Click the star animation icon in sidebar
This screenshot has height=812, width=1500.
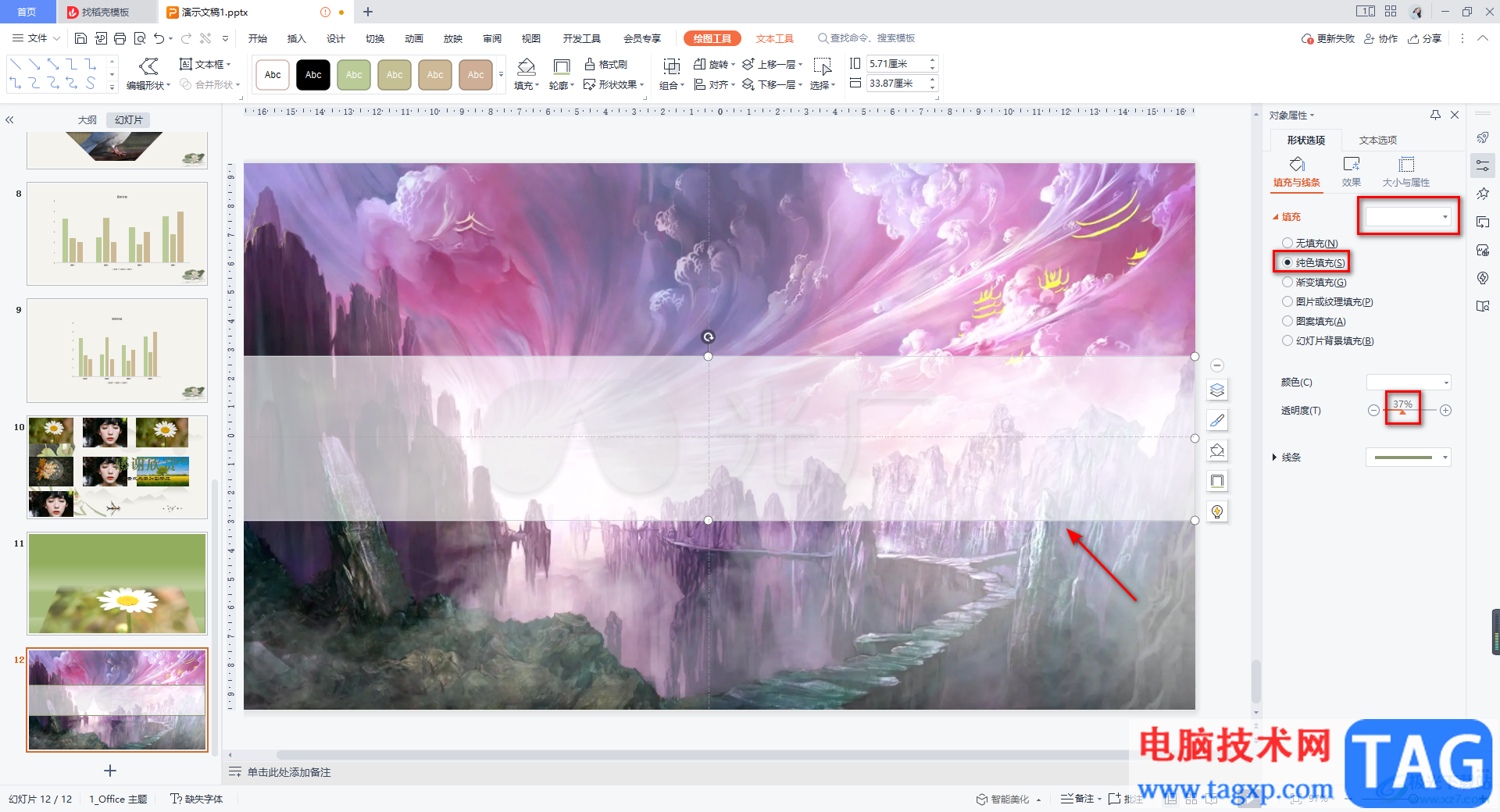1483,194
